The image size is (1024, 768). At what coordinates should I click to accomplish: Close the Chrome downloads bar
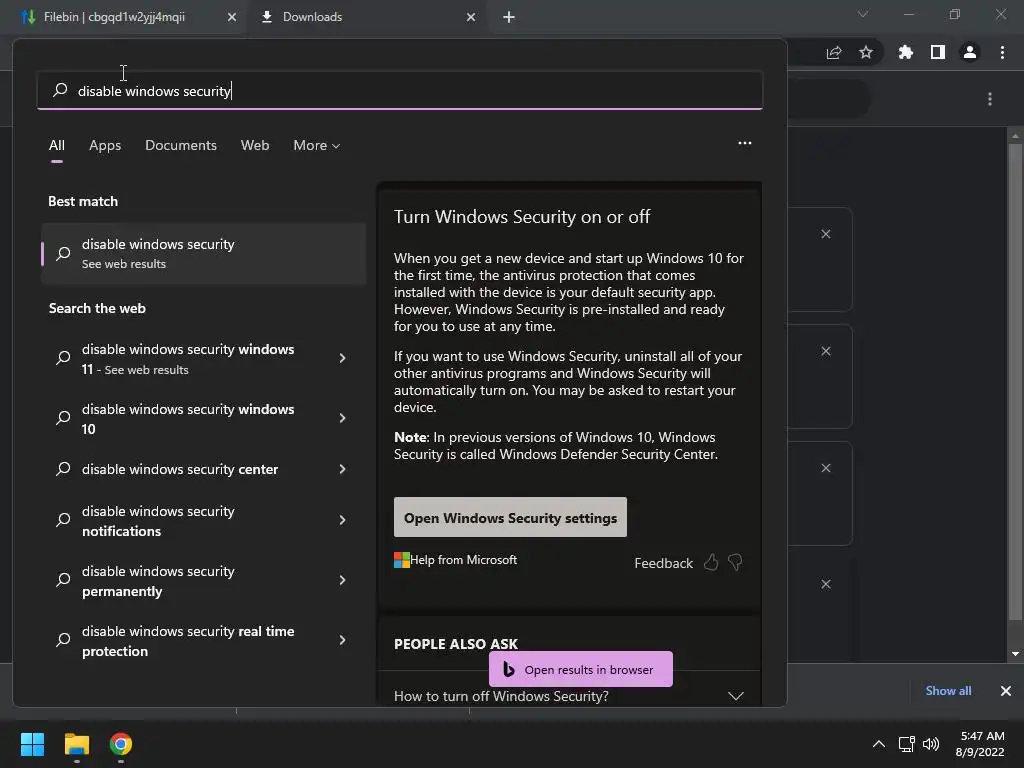tap(1006, 691)
